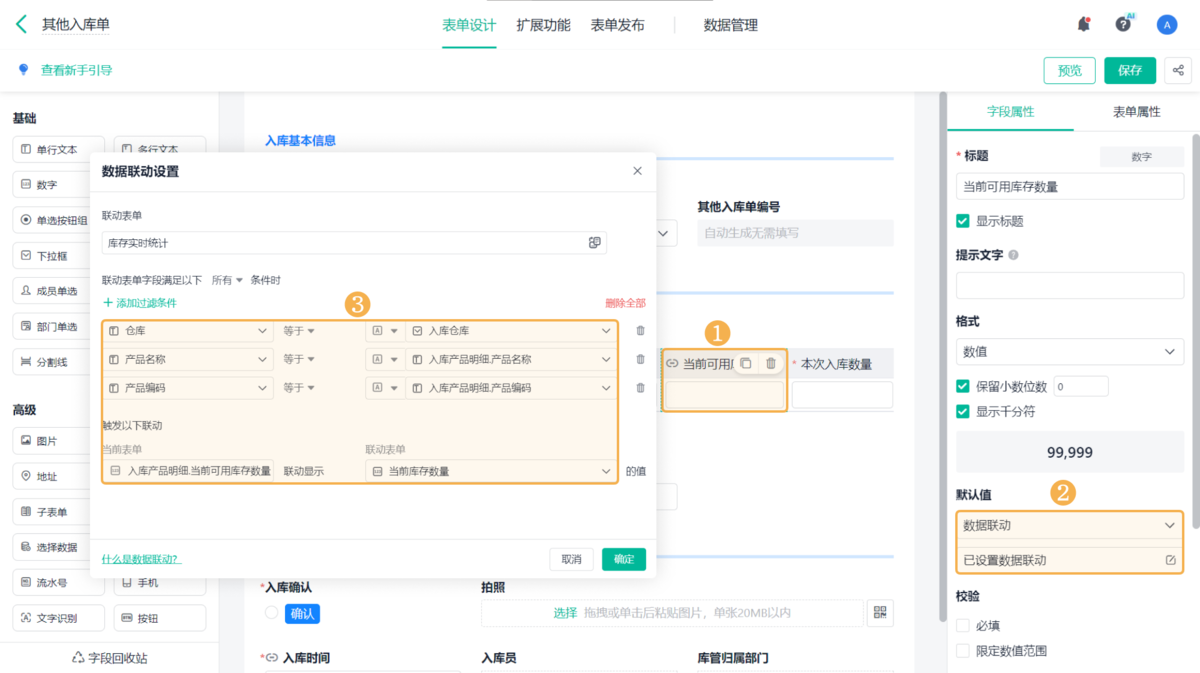The image size is (1200, 673).
Task: Open the 产品编码 linked field dropdown
Action: 187,388
